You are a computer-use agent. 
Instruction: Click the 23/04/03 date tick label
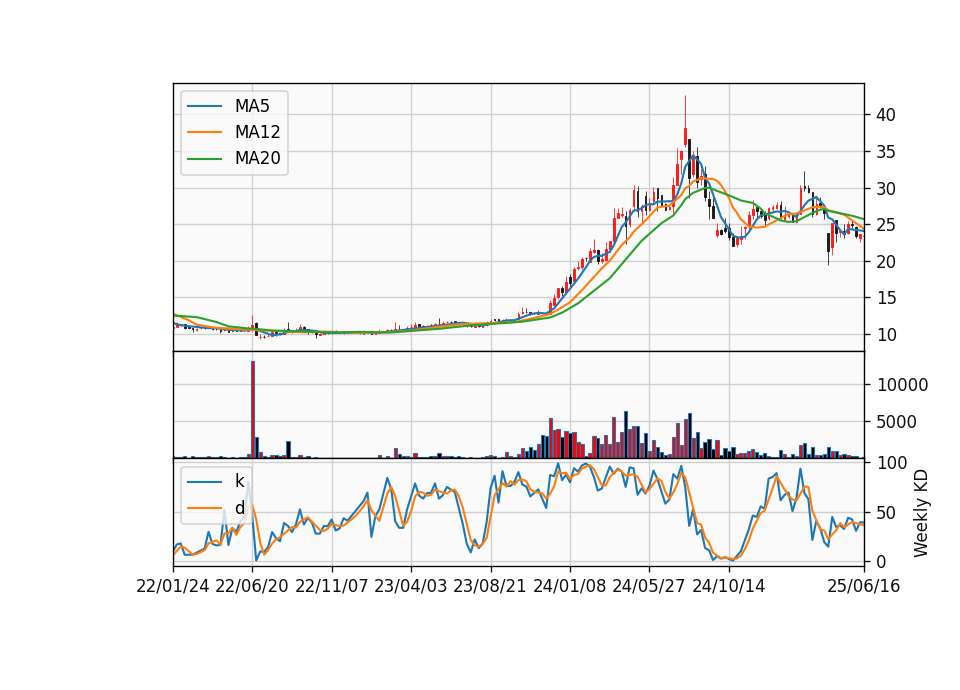click(411, 587)
